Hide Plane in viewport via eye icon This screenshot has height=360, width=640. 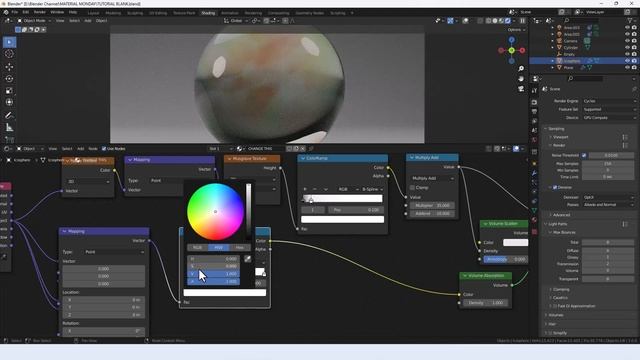click(627, 67)
